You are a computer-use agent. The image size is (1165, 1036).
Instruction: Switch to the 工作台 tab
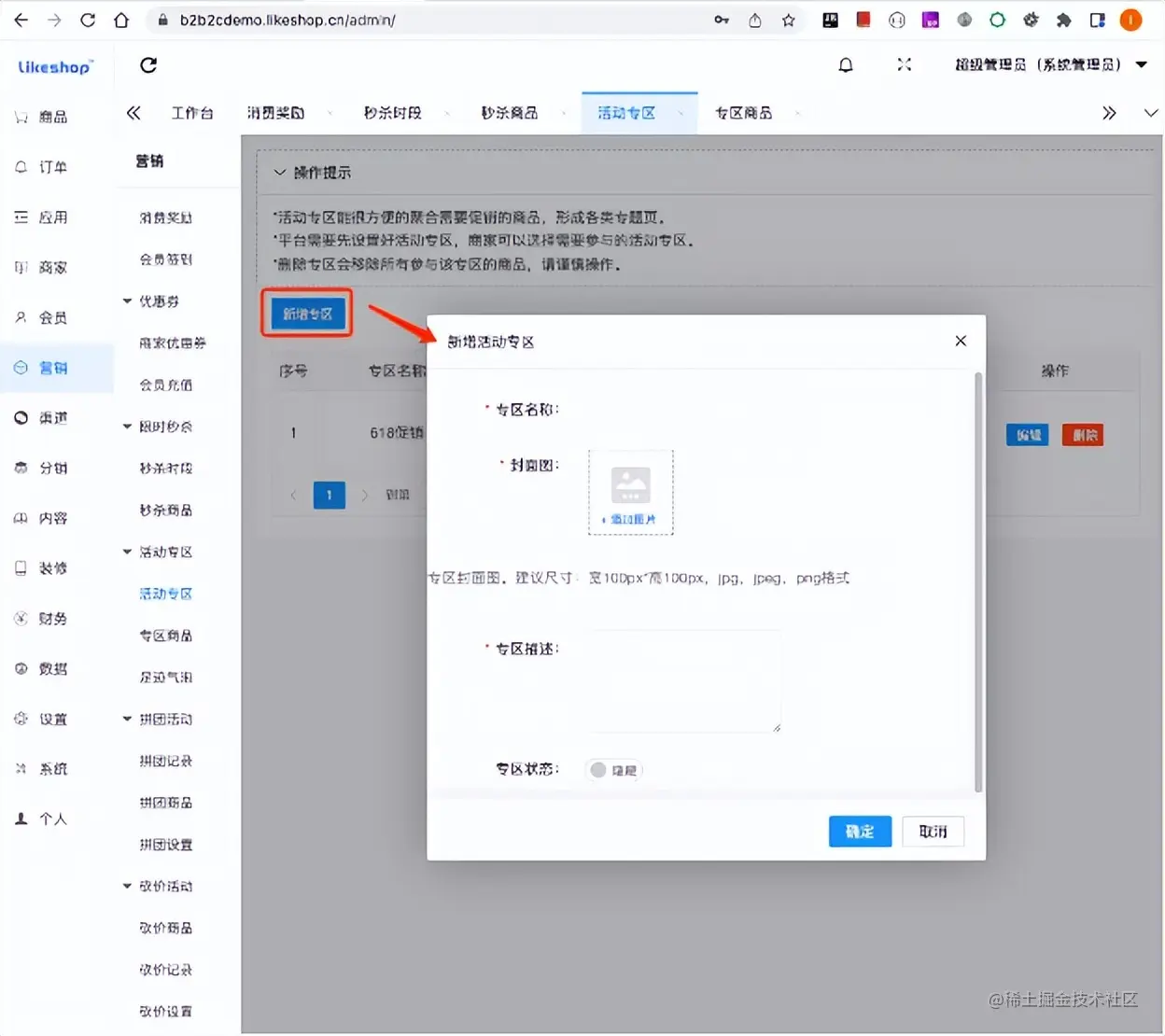pos(192,113)
